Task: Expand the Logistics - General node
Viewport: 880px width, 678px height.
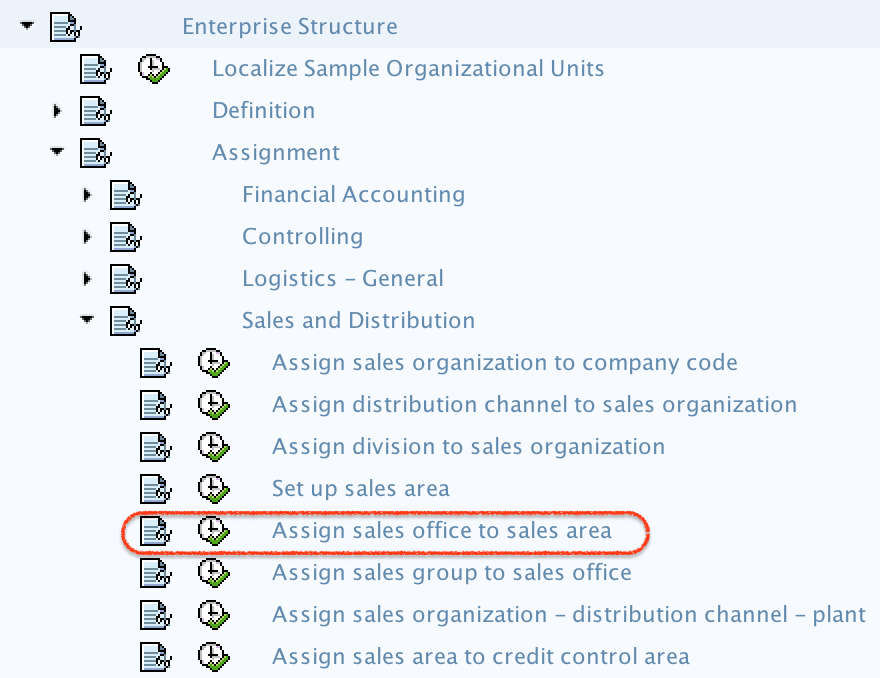Action: pyautogui.click(x=87, y=278)
